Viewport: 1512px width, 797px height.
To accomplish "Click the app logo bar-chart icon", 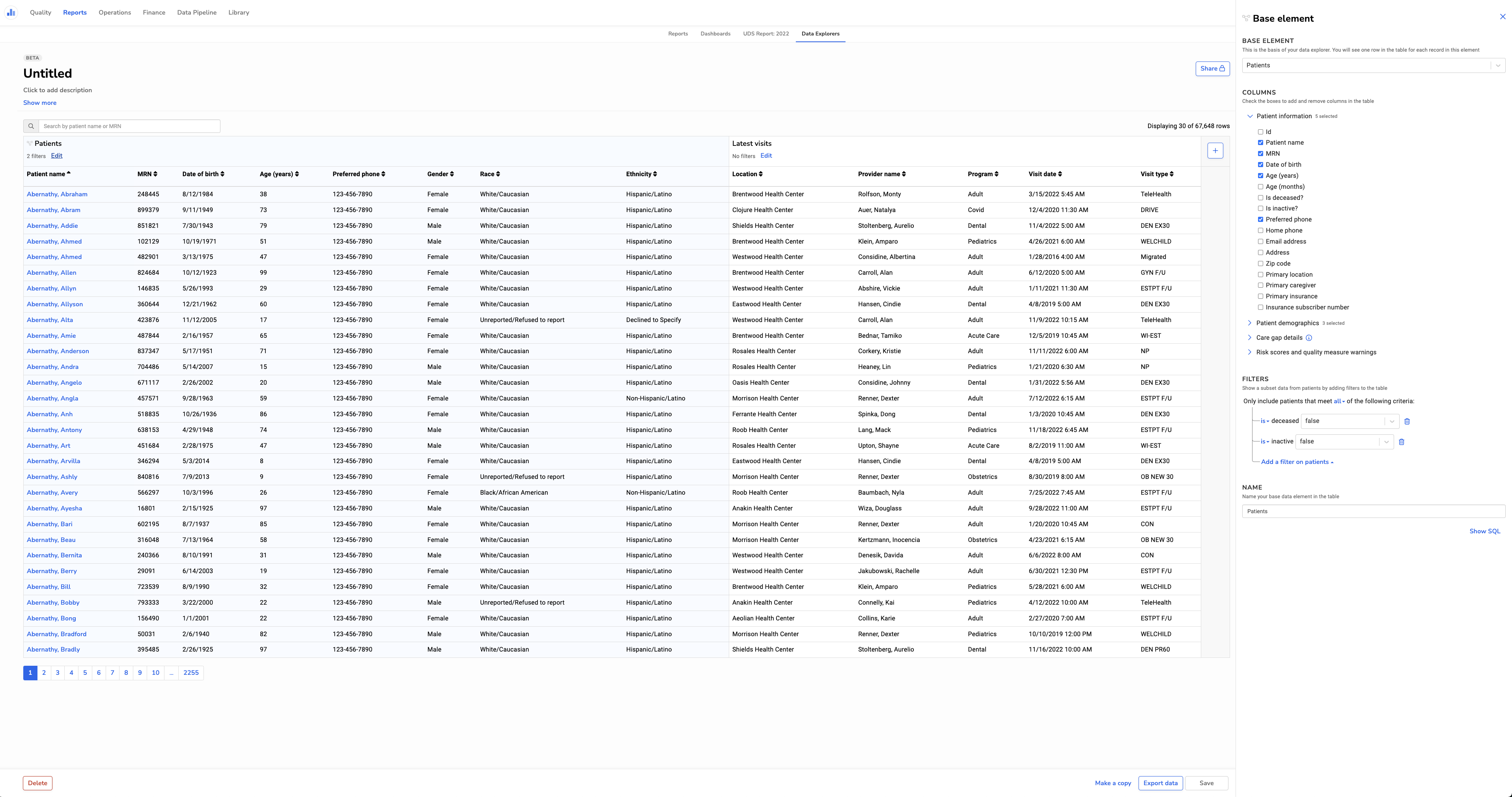I will 11,12.
